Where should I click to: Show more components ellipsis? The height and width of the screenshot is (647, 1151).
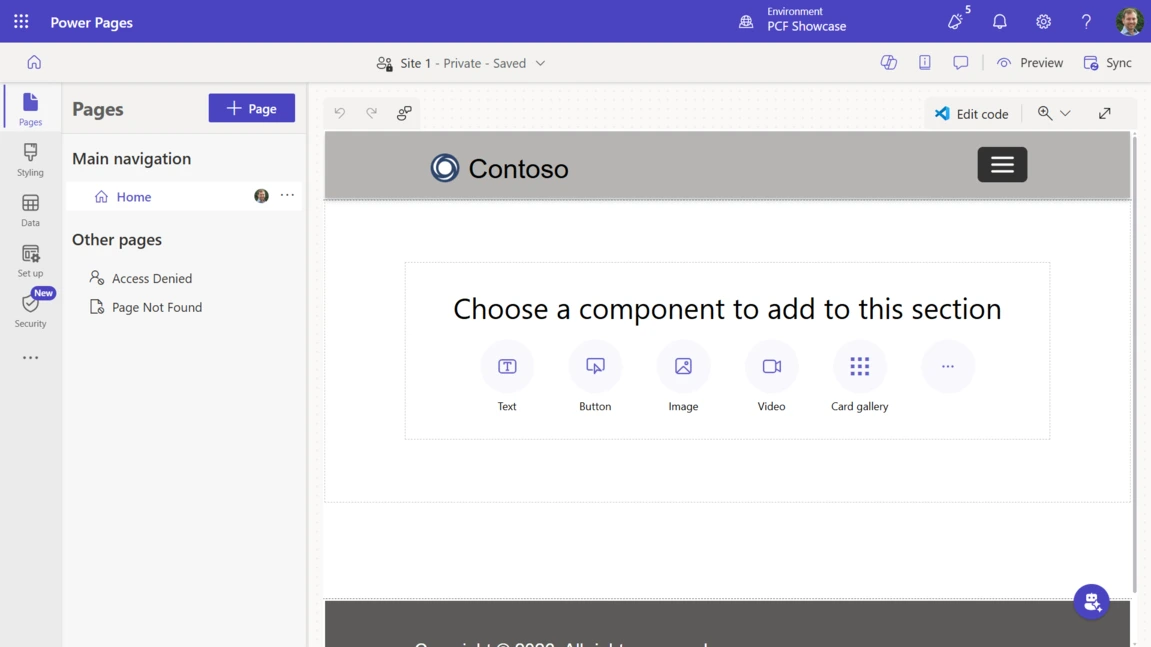click(x=948, y=366)
